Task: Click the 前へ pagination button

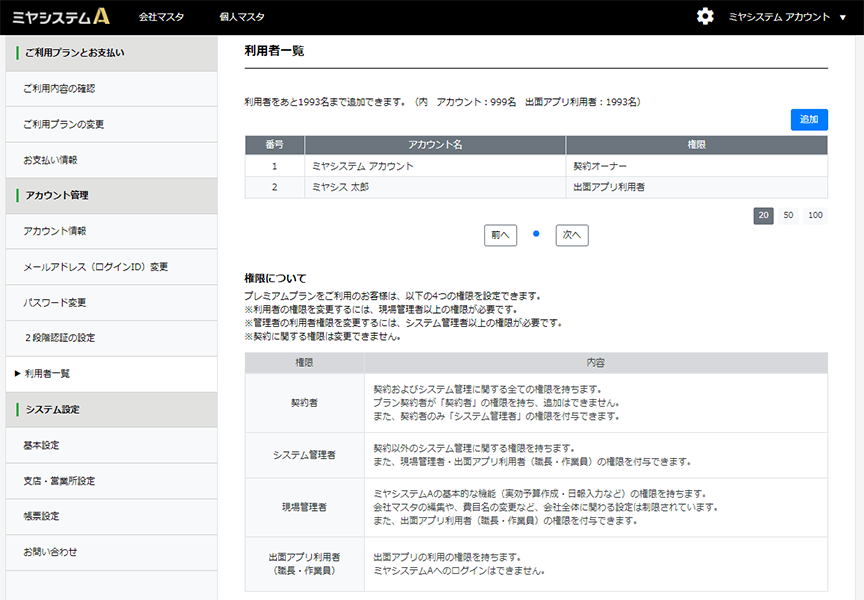Action: 500,235
